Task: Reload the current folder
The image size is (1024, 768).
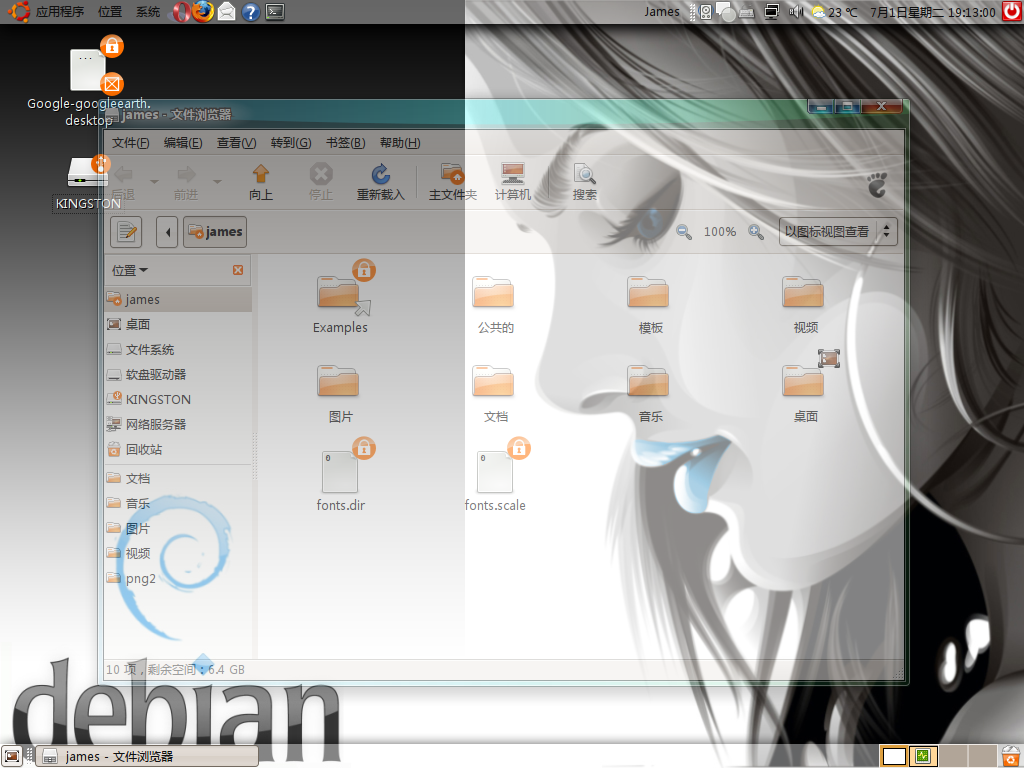Action: [x=381, y=182]
